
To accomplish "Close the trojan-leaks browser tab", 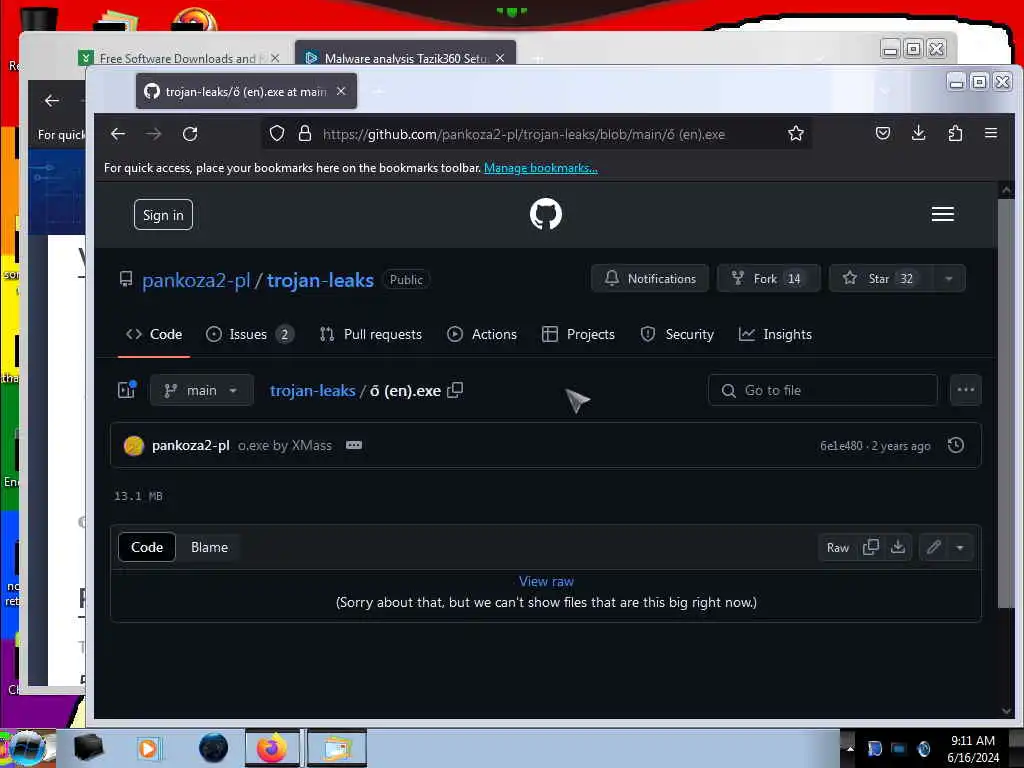I will pyautogui.click(x=341, y=91).
